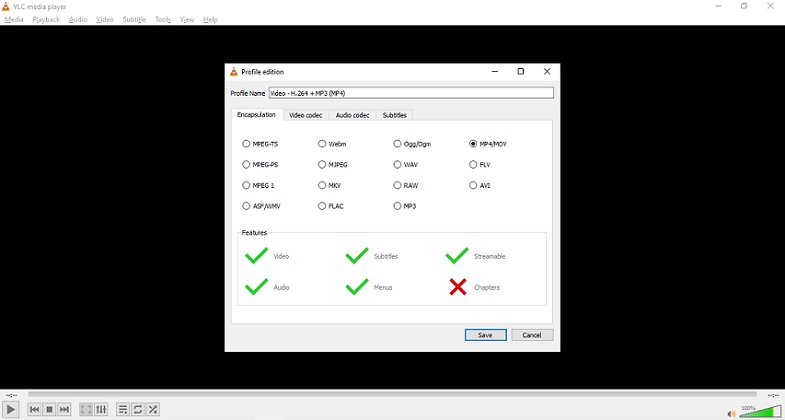The height and width of the screenshot is (420, 785).
Task: Toggle fullscreen video mode icon
Action: coord(86,409)
